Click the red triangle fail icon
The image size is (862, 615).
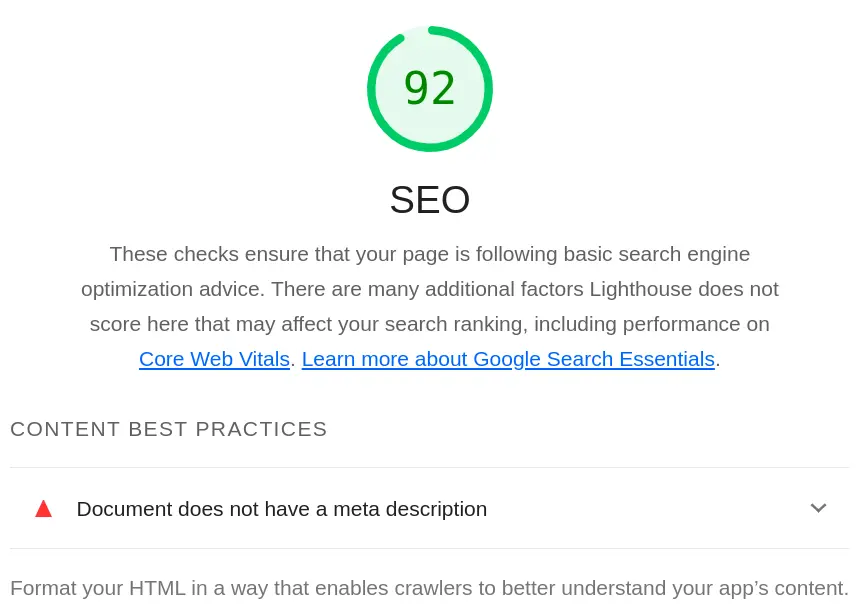click(x=43, y=509)
